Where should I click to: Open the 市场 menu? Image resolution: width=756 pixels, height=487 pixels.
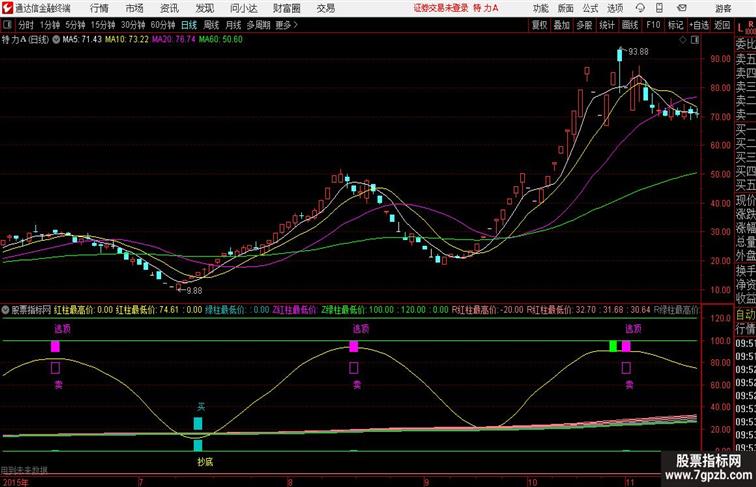pos(134,8)
